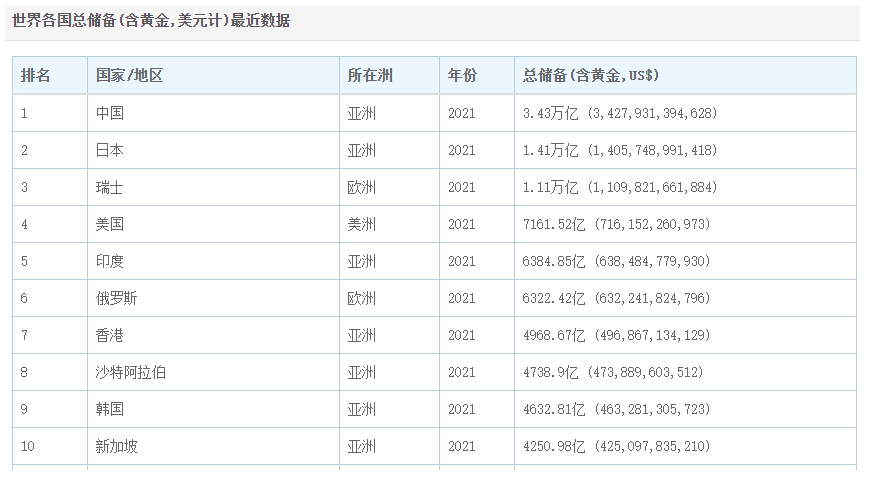Click year 2021 in 瑞士 row
This screenshot has height=477, width=871.
click(x=462, y=187)
